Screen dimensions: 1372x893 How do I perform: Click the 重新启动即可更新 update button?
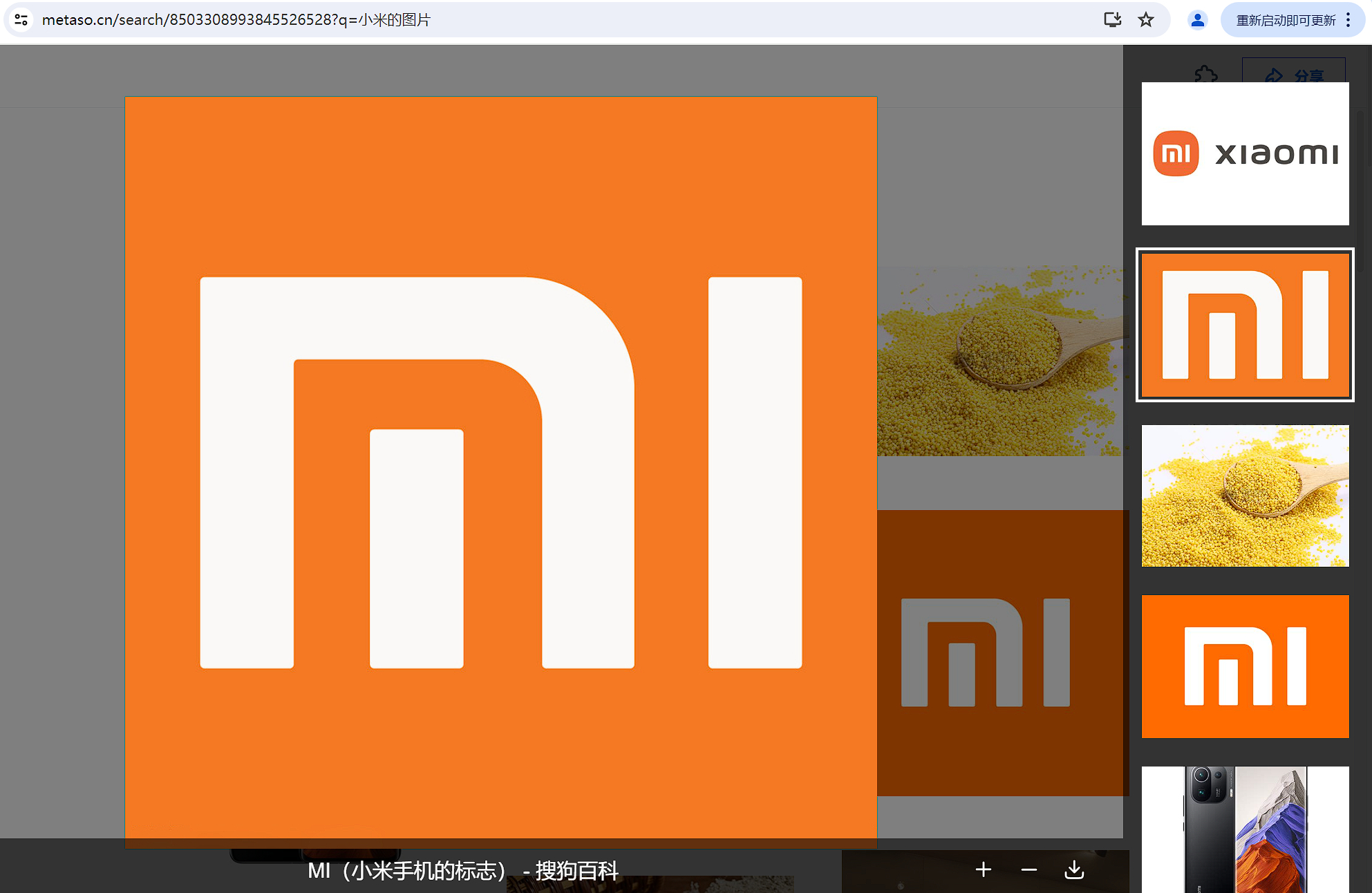(1286, 20)
